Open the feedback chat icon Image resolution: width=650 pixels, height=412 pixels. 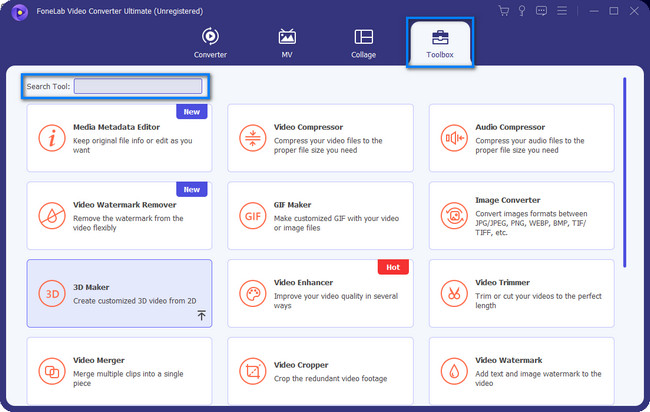click(x=541, y=11)
